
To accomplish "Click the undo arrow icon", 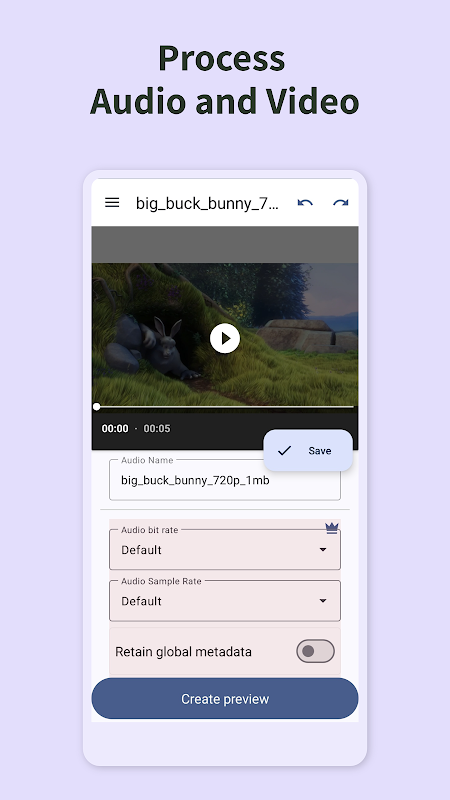I will click(x=305, y=203).
